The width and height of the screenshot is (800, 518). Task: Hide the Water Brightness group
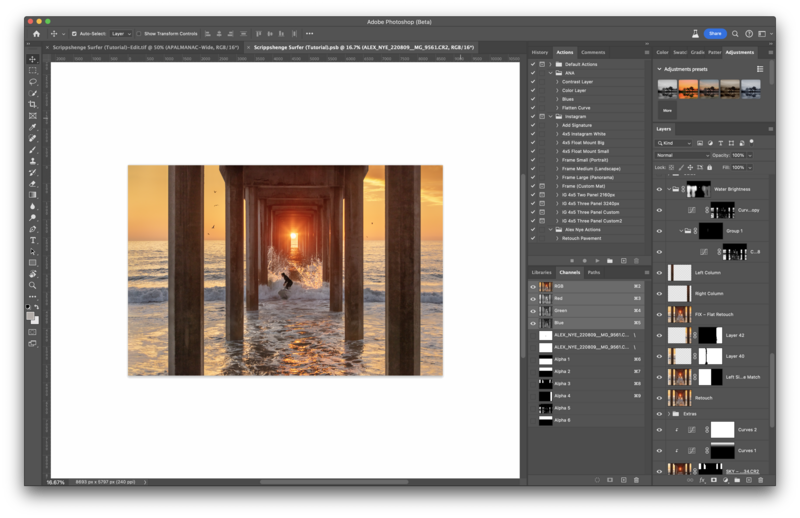tap(659, 189)
